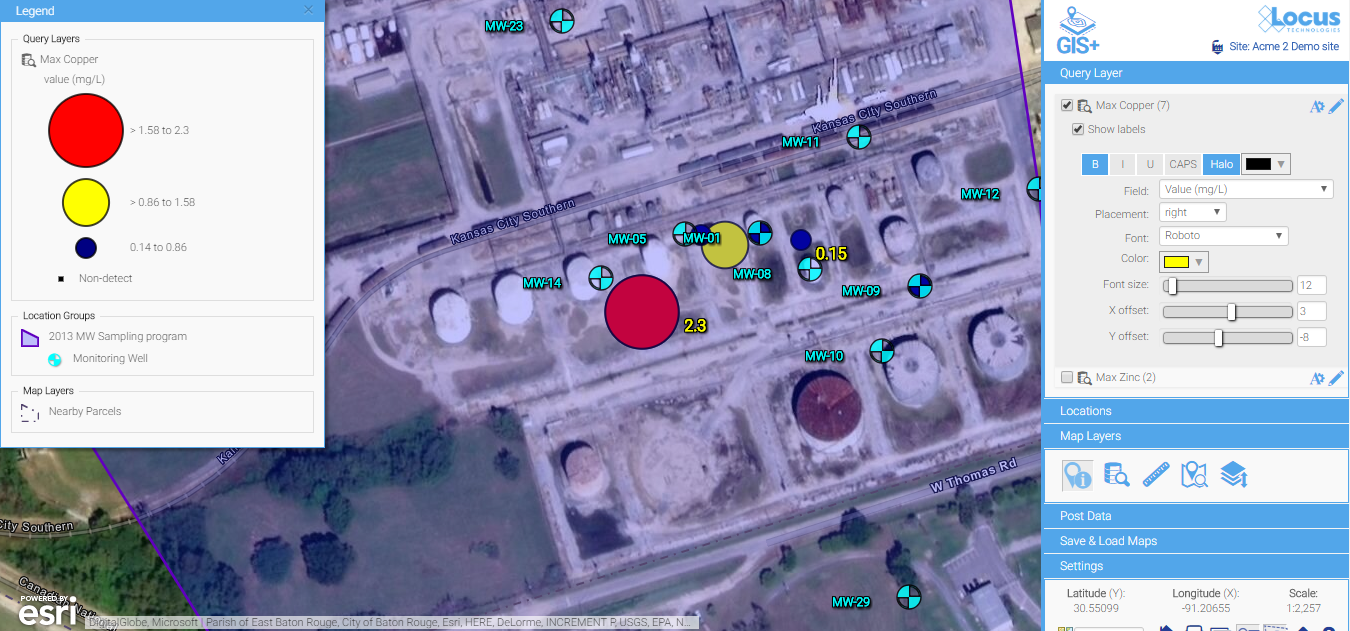Screen dimensions: 1350x631
Task: Open label settings for Max Copper layer
Action: click(1317, 106)
